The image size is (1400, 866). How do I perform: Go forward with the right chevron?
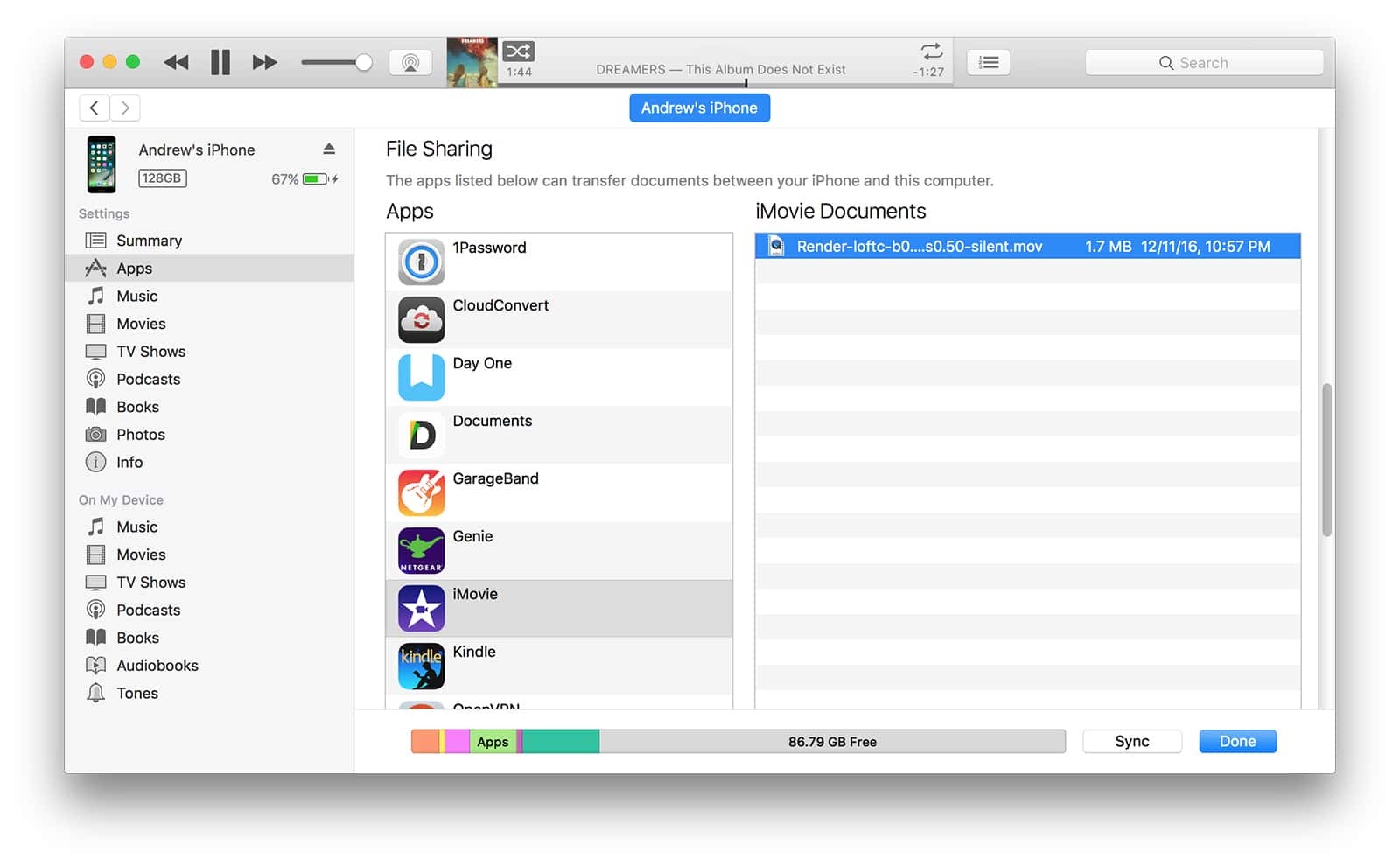[125, 108]
